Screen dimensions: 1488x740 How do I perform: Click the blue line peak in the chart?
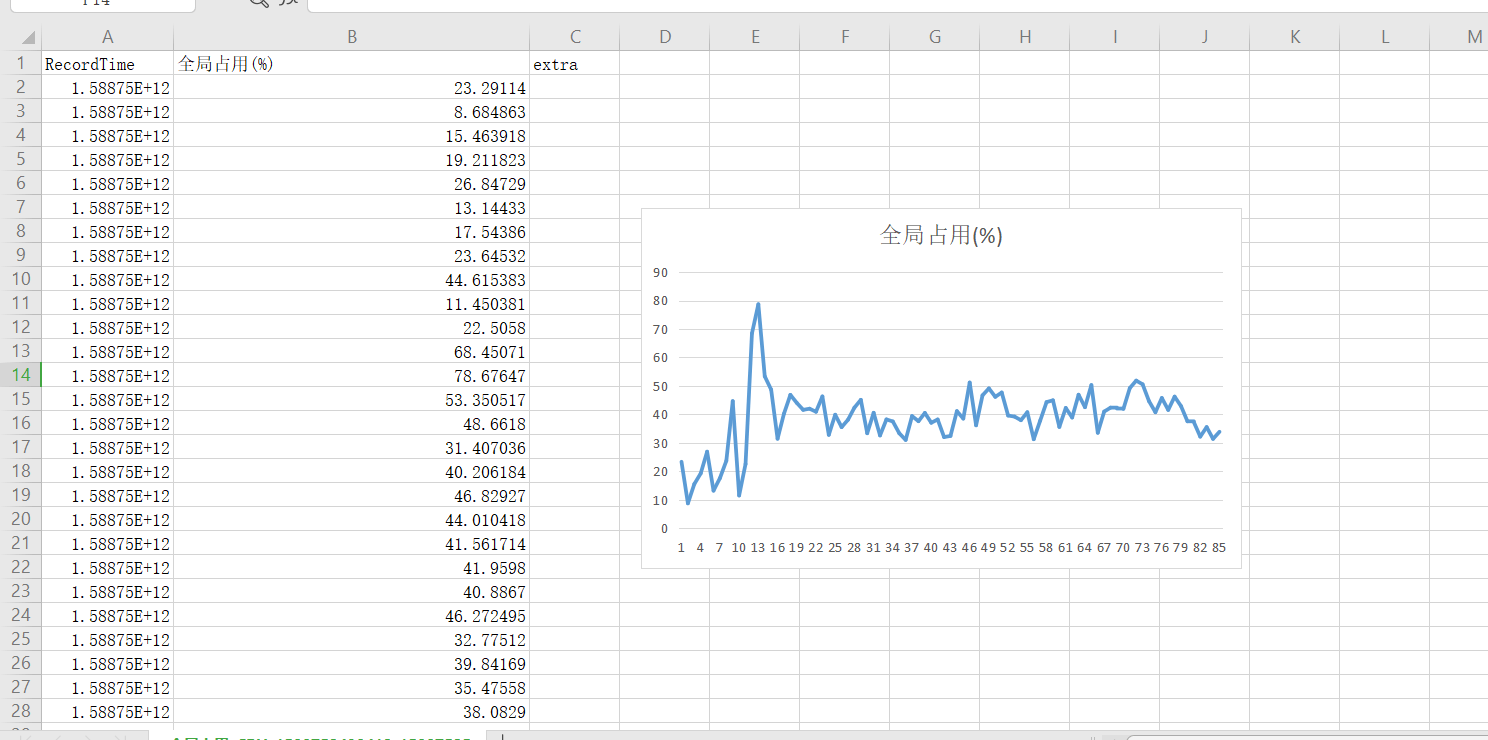click(758, 304)
